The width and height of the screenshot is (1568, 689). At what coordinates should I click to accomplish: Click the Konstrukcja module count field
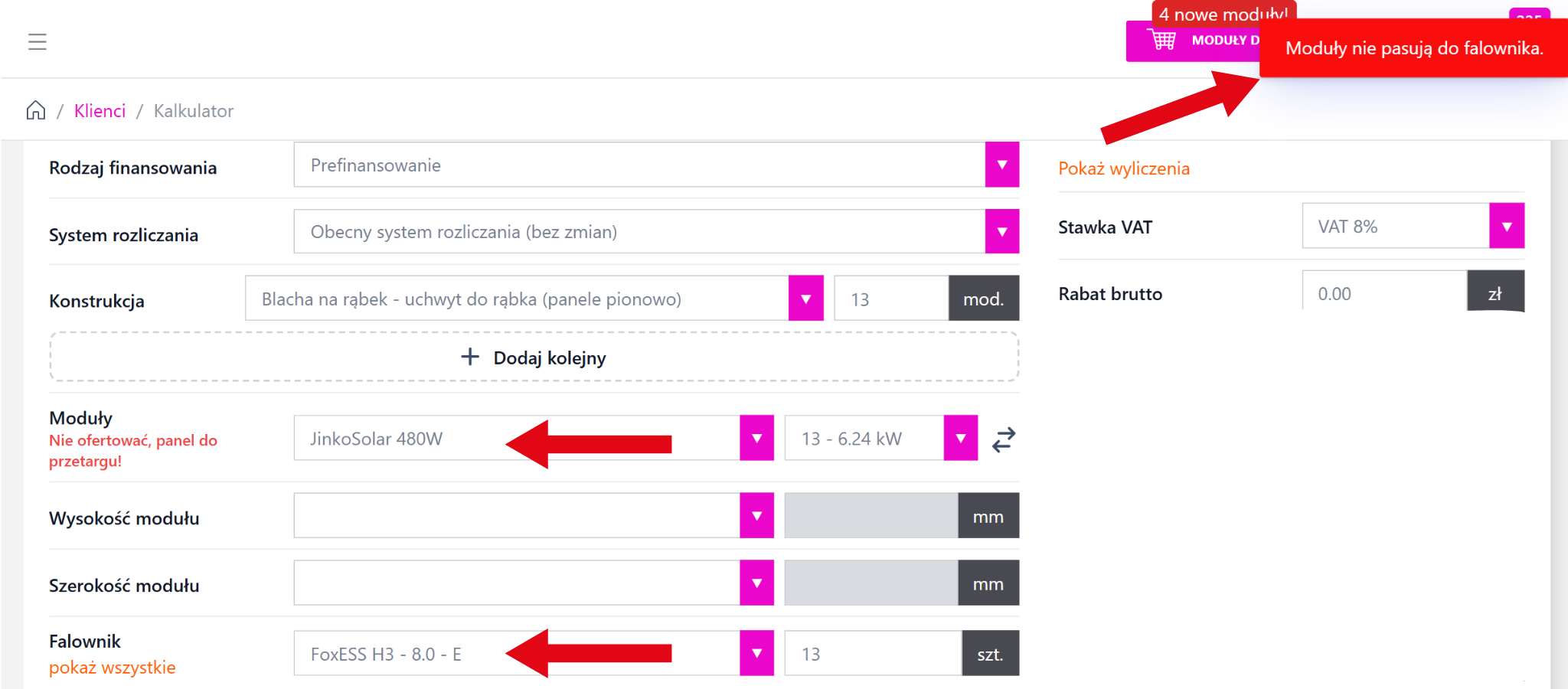click(891, 299)
